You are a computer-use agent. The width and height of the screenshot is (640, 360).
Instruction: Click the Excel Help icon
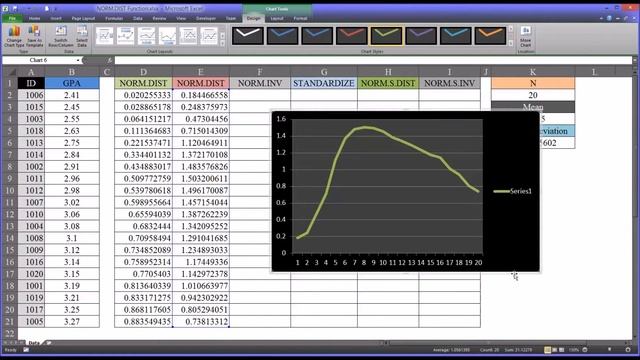(609, 18)
